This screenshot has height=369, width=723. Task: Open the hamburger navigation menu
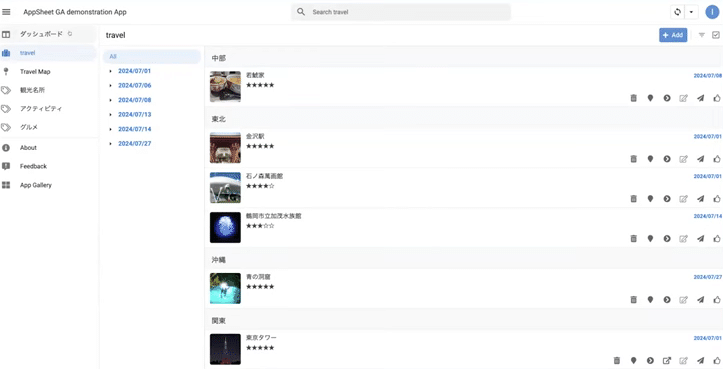coord(6,12)
